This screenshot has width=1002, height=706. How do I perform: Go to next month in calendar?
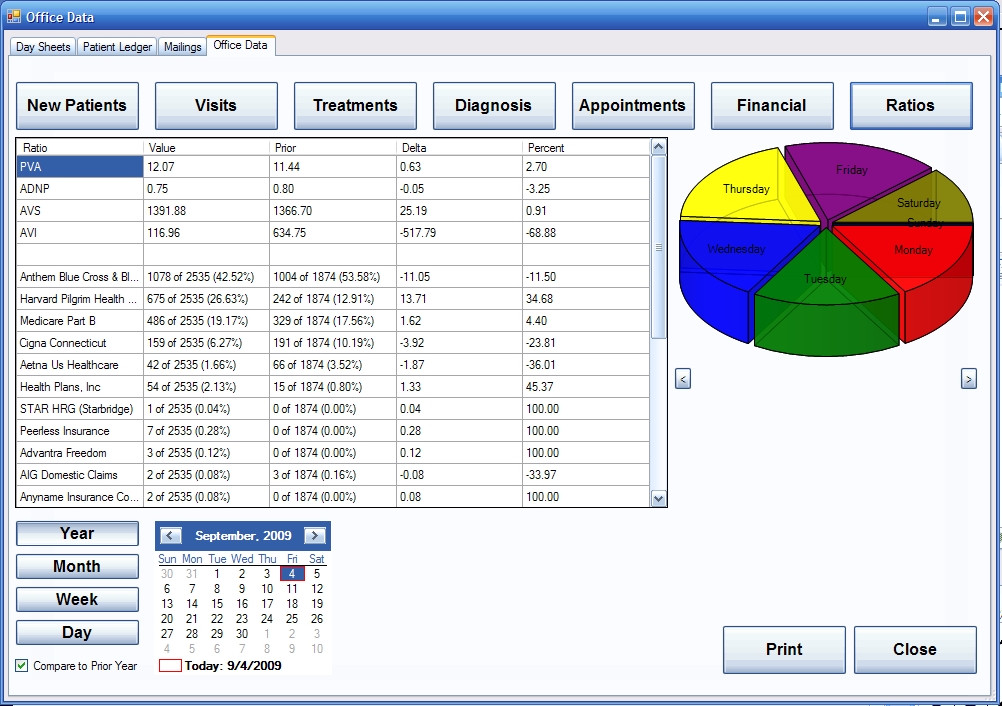(x=314, y=535)
